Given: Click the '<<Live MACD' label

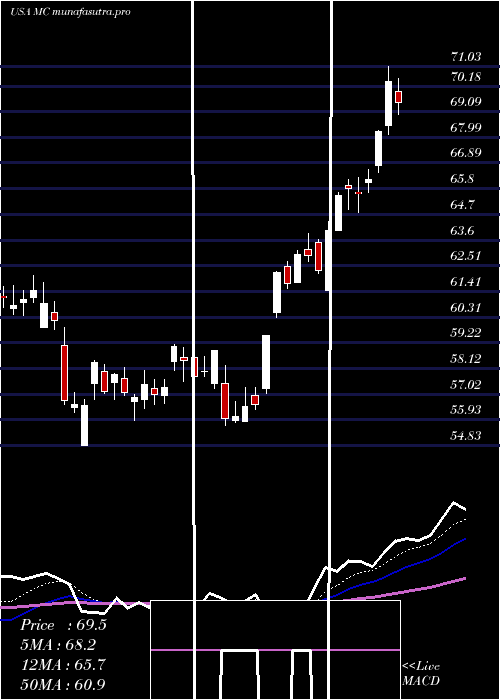Looking at the screenshot, I should click(x=421, y=673).
